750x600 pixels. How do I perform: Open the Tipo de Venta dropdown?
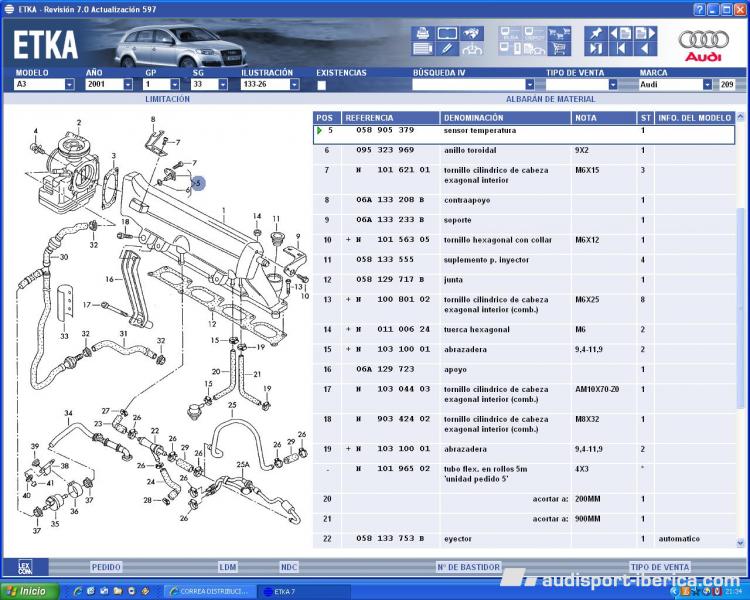[x=613, y=84]
